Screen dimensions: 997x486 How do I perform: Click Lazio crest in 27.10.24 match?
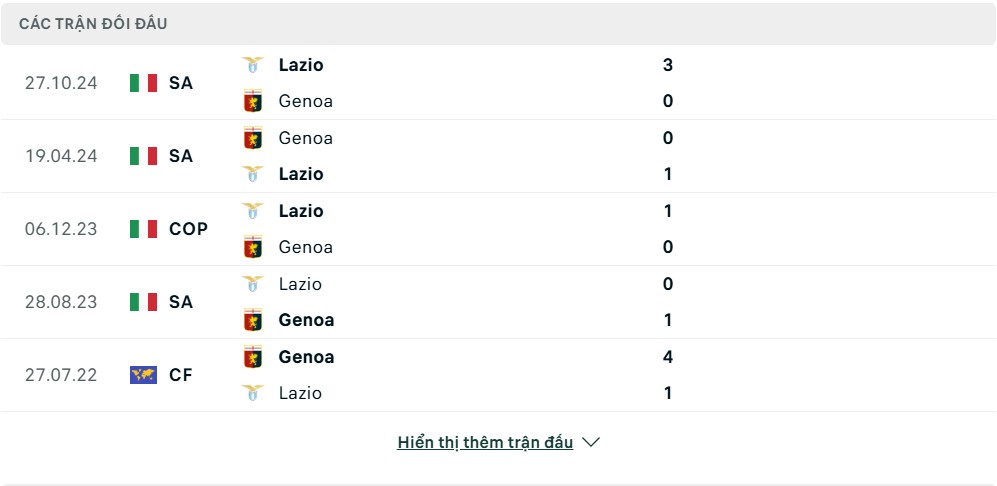pyautogui.click(x=252, y=65)
